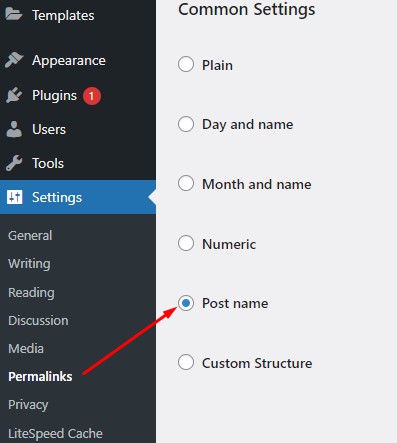Viewport: 397px width, 443px height.
Task: Click the Post name label text
Action: [x=235, y=304]
